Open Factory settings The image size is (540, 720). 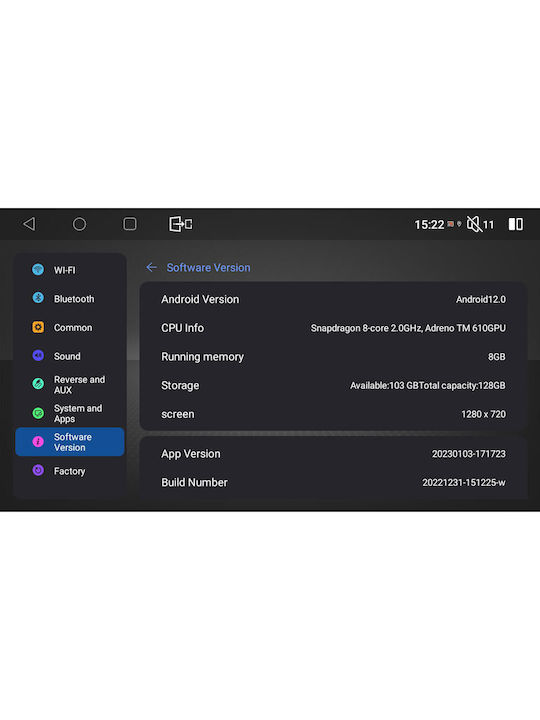70,471
